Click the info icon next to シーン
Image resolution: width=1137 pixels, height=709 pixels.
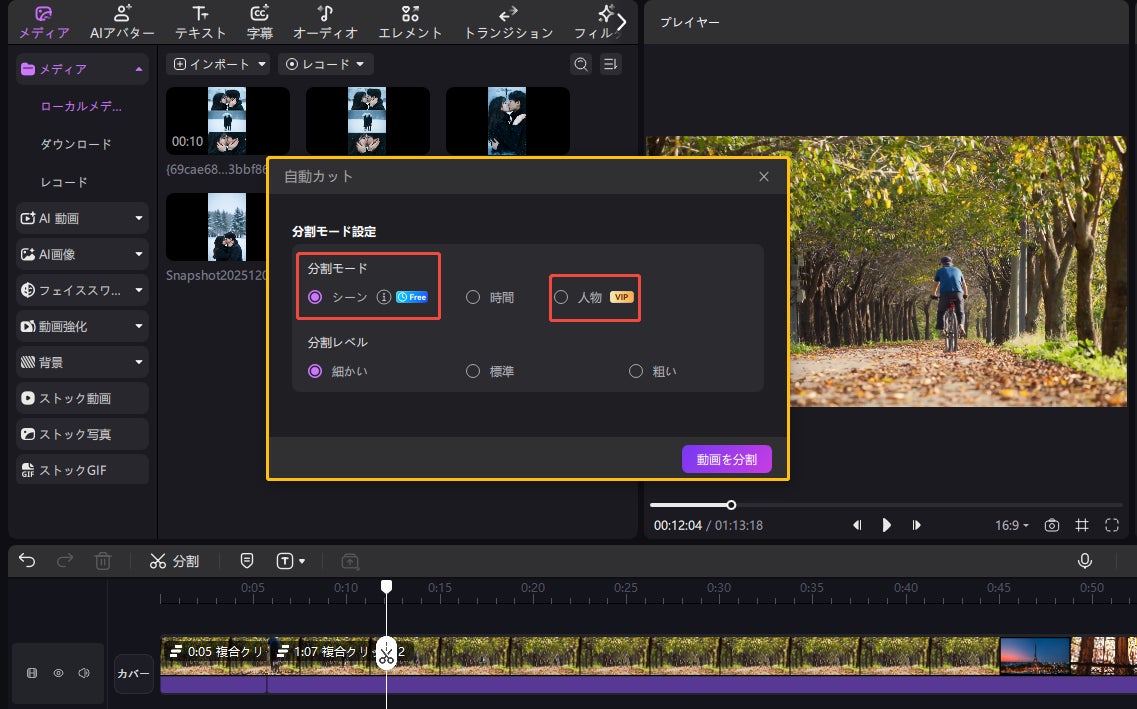[x=382, y=297]
